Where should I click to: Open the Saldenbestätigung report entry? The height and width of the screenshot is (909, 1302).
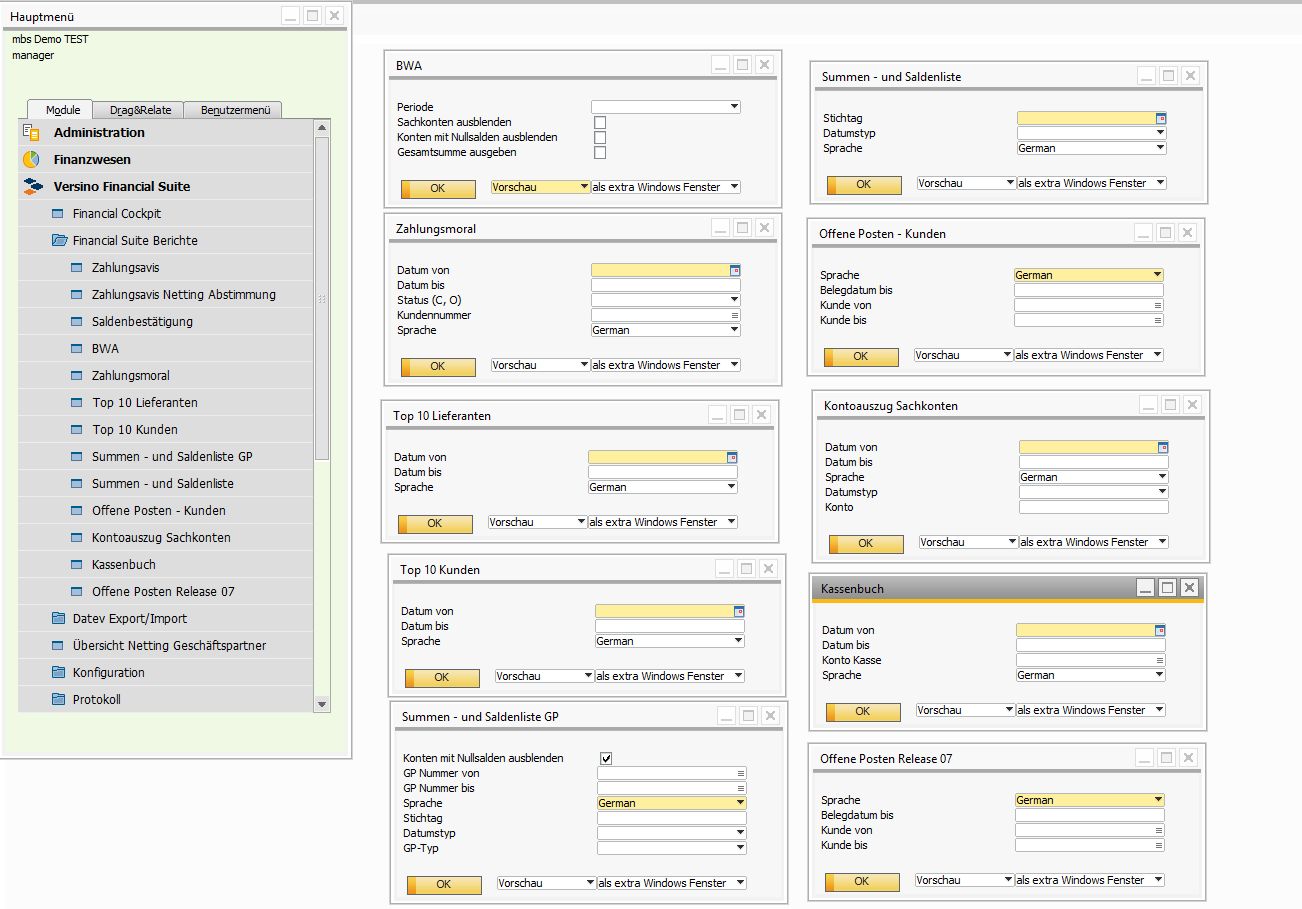[142, 322]
